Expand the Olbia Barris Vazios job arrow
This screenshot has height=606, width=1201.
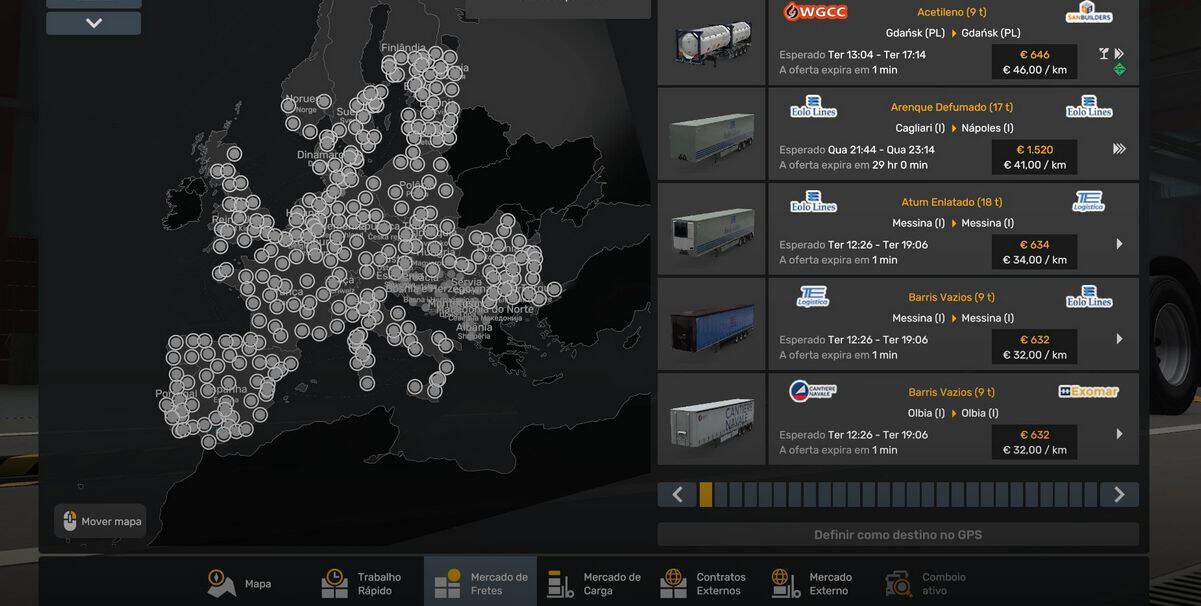1119,434
